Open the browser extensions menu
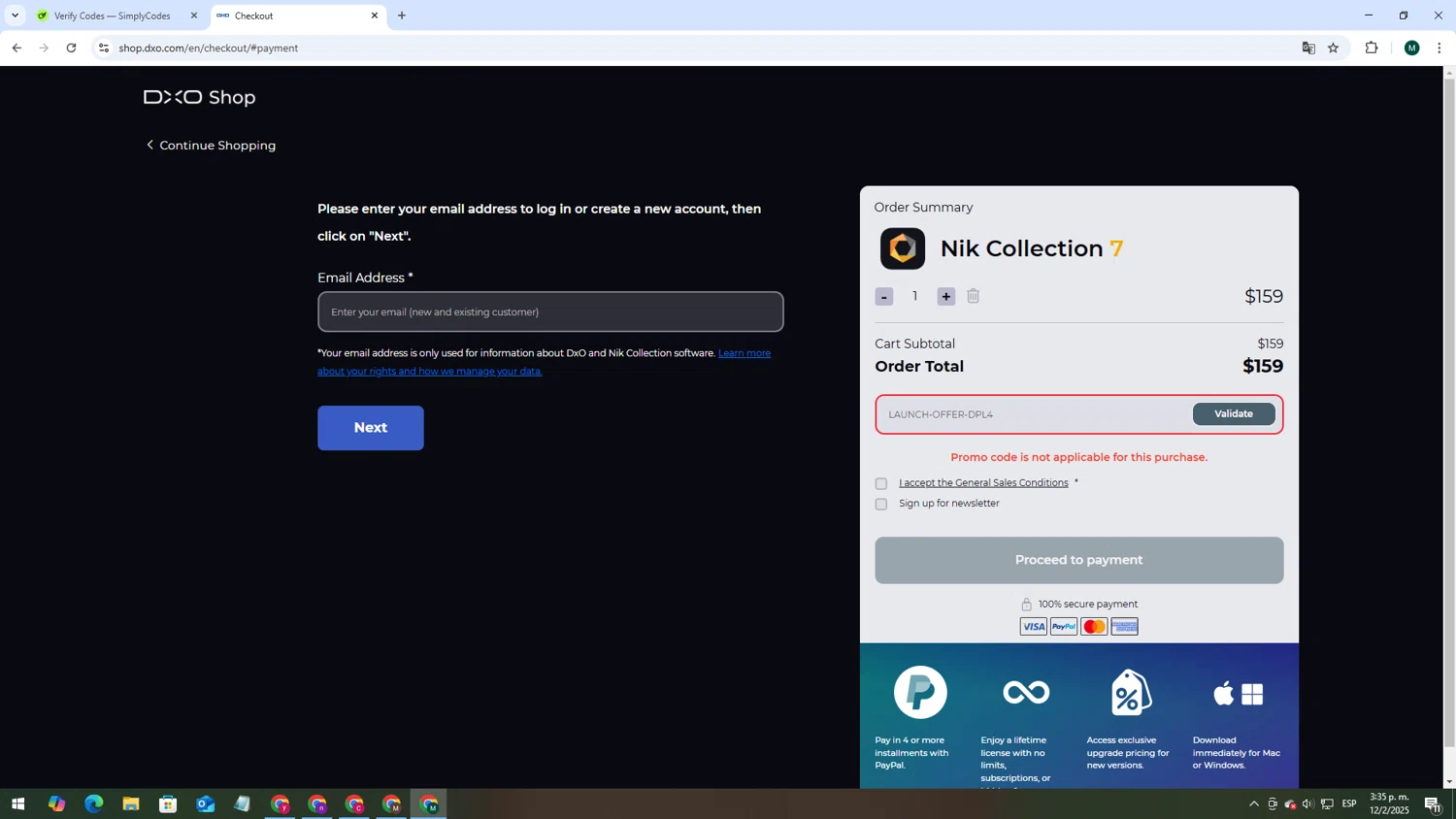 coord(1372,48)
